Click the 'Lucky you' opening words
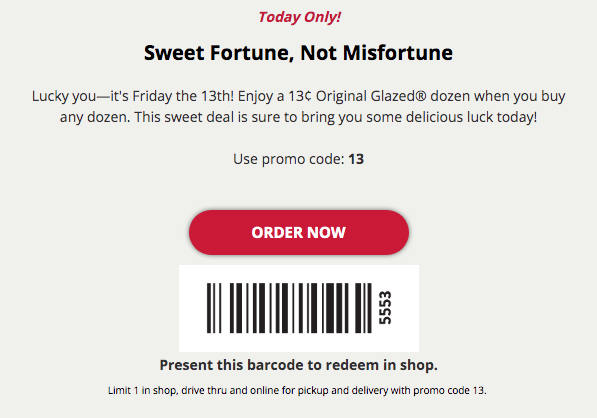Screen dimensions: 597x418 point(64,96)
